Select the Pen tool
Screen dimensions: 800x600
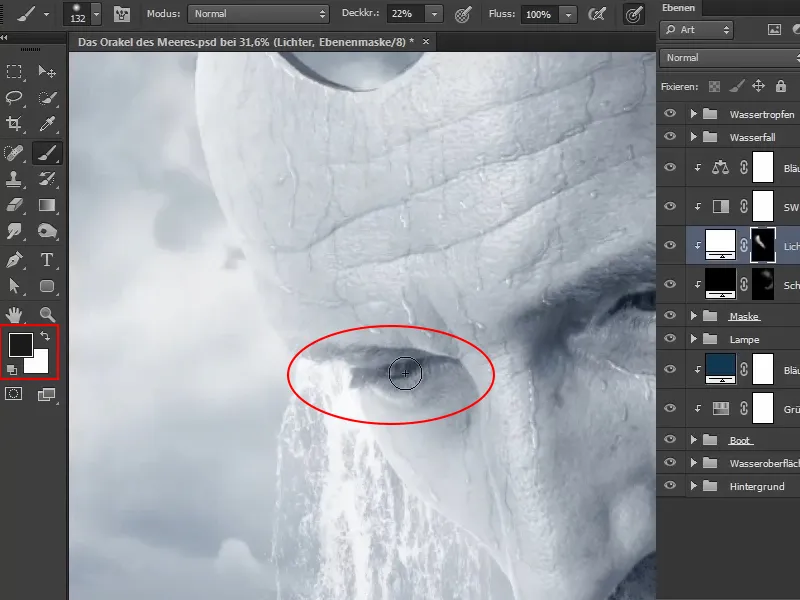click(x=14, y=260)
